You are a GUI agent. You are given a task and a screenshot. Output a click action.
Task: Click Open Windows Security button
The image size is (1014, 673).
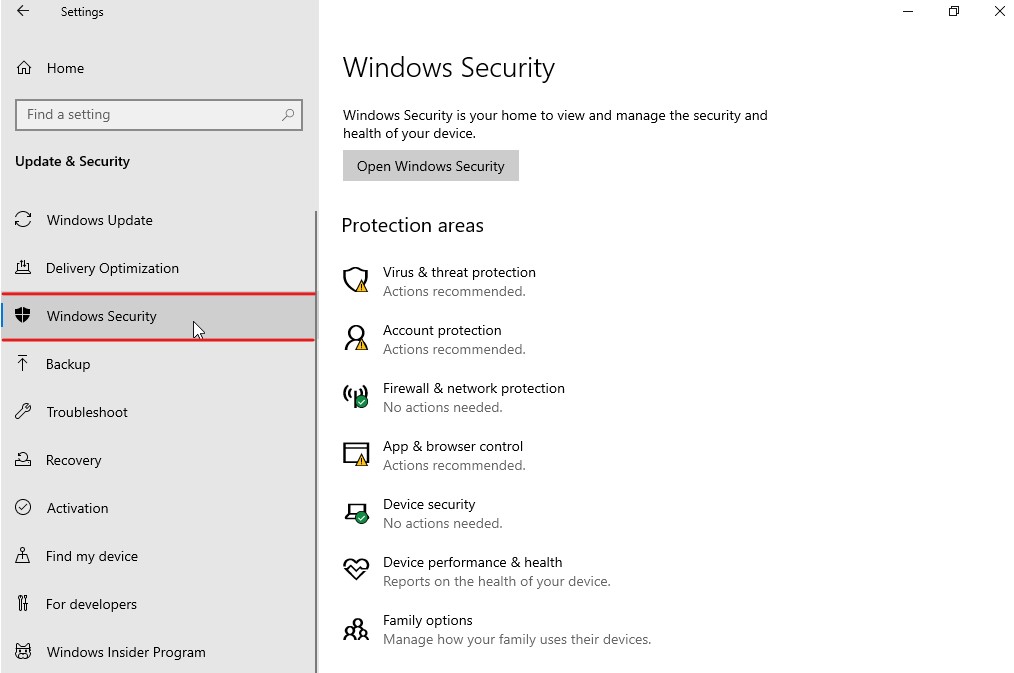(x=431, y=166)
